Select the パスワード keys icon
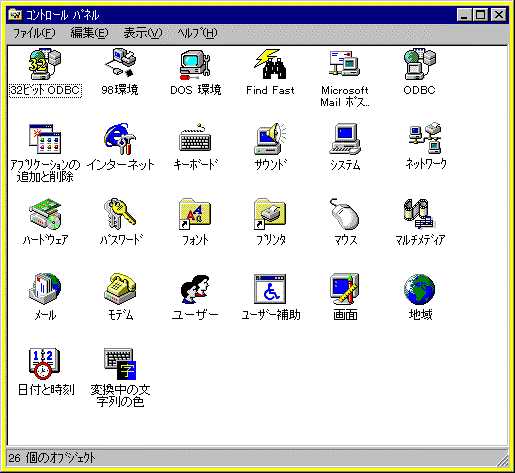515x473 pixels. pyautogui.click(x=120, y=214)
